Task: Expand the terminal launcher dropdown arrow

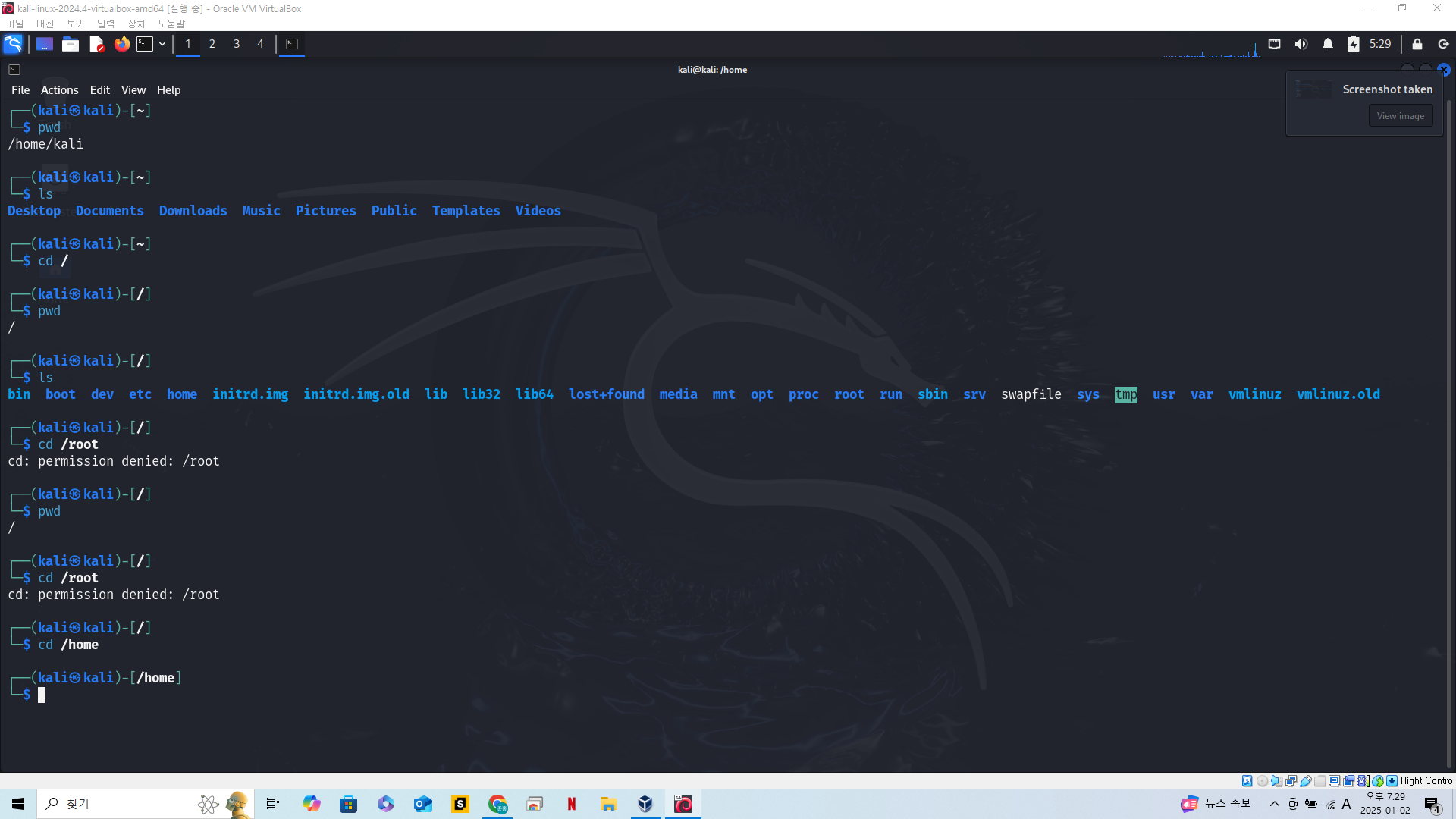Action: [x=162, y=44]
